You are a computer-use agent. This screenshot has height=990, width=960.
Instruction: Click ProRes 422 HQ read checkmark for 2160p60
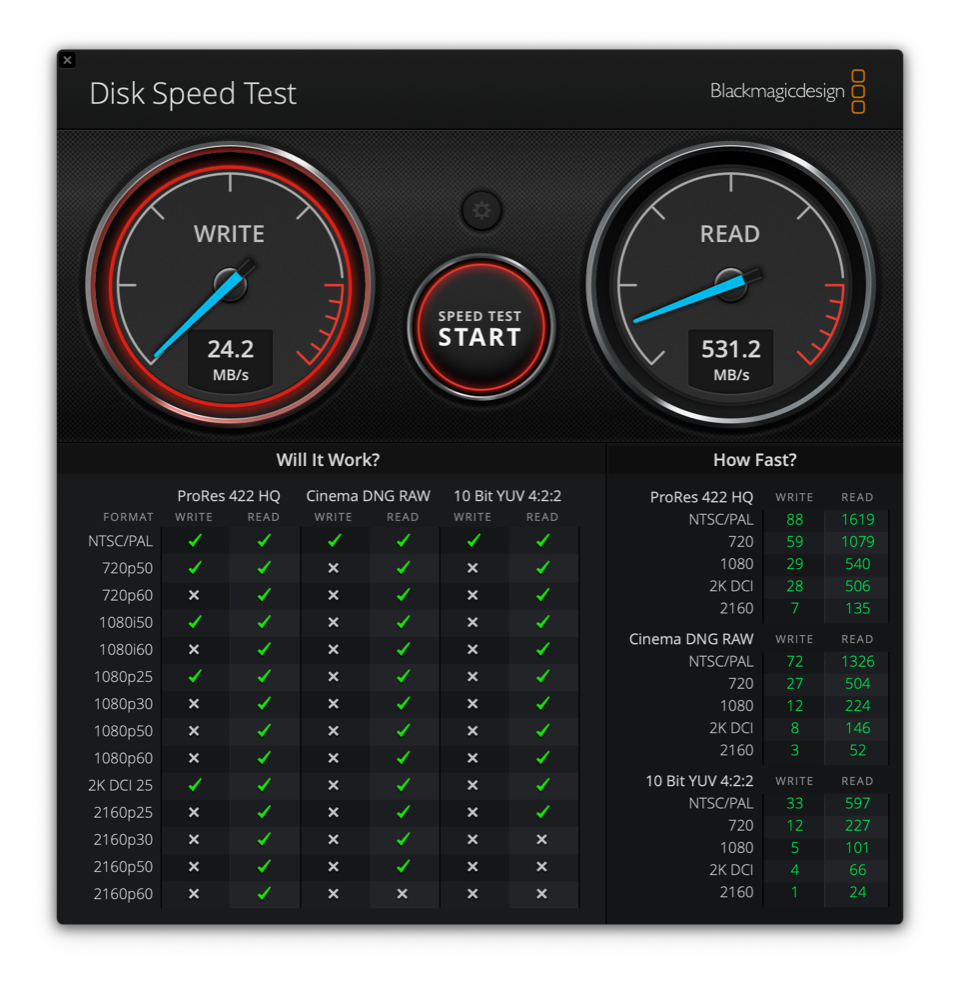pos(264,893)
